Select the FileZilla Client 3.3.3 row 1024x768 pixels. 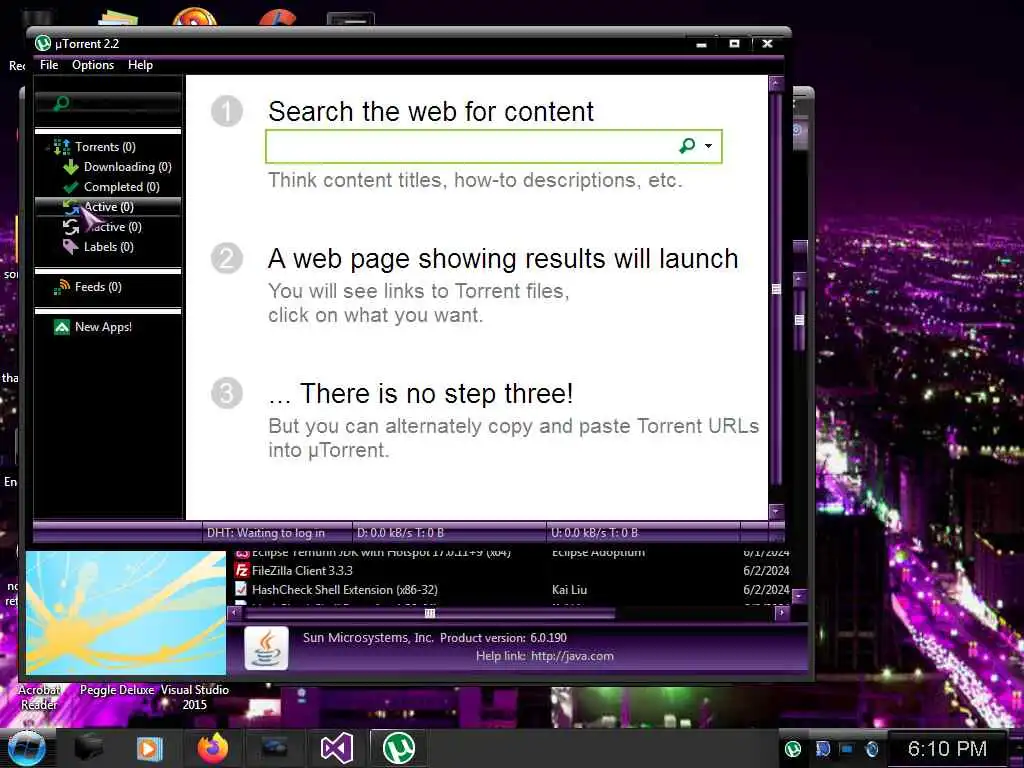point(512,571)
